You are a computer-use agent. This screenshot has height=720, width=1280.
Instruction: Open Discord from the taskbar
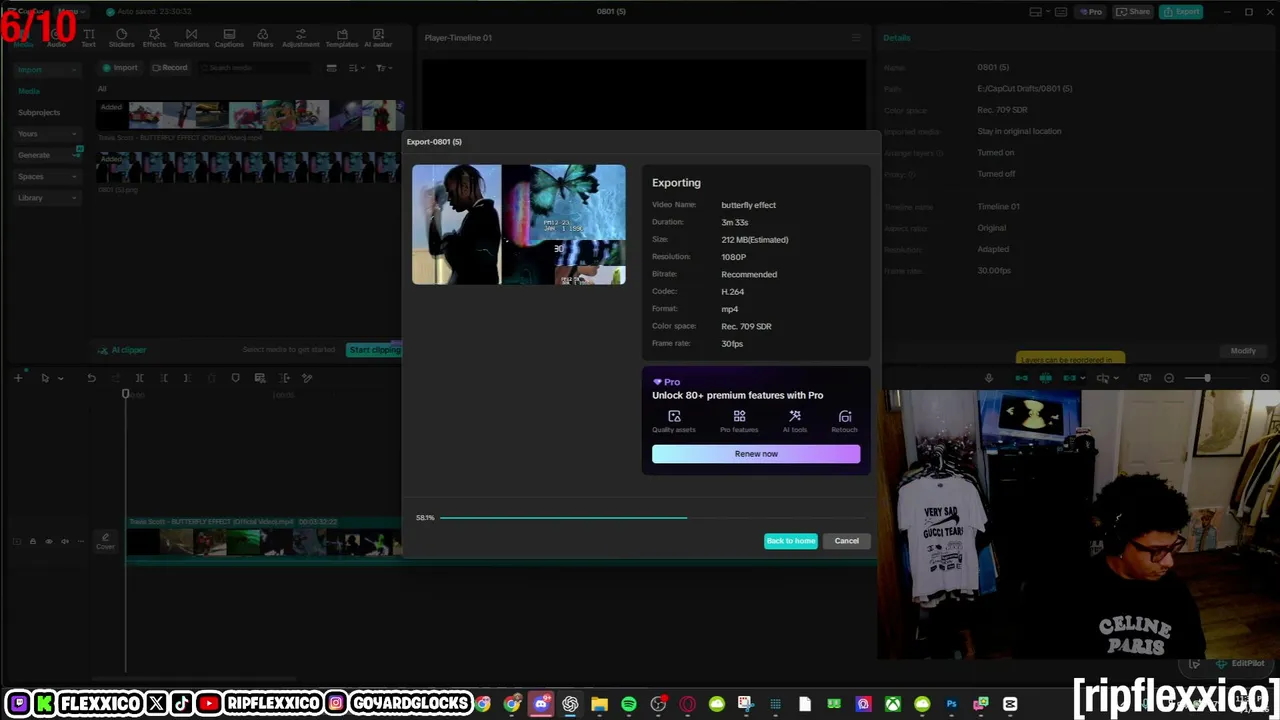pos(541,704)
